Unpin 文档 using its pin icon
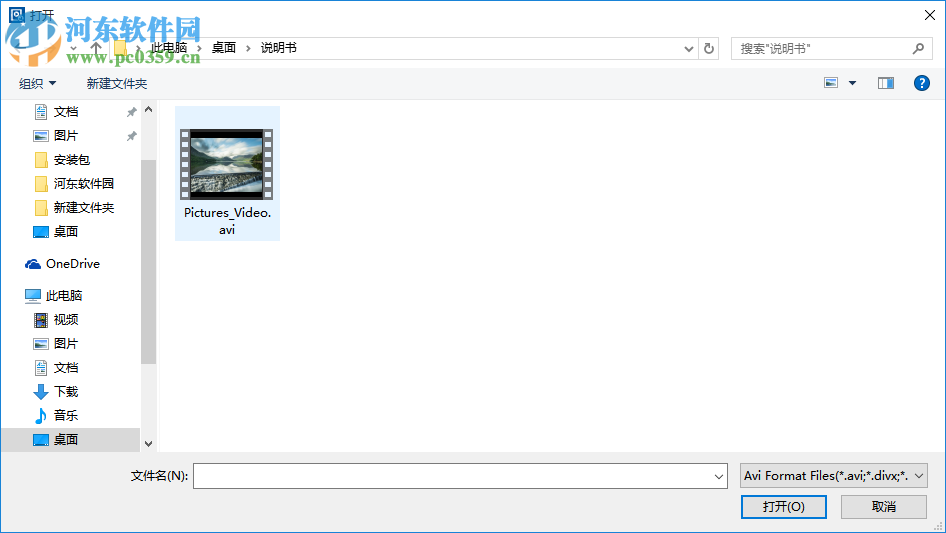The height and width of the screenshot is (533, 946). [131, 112]
